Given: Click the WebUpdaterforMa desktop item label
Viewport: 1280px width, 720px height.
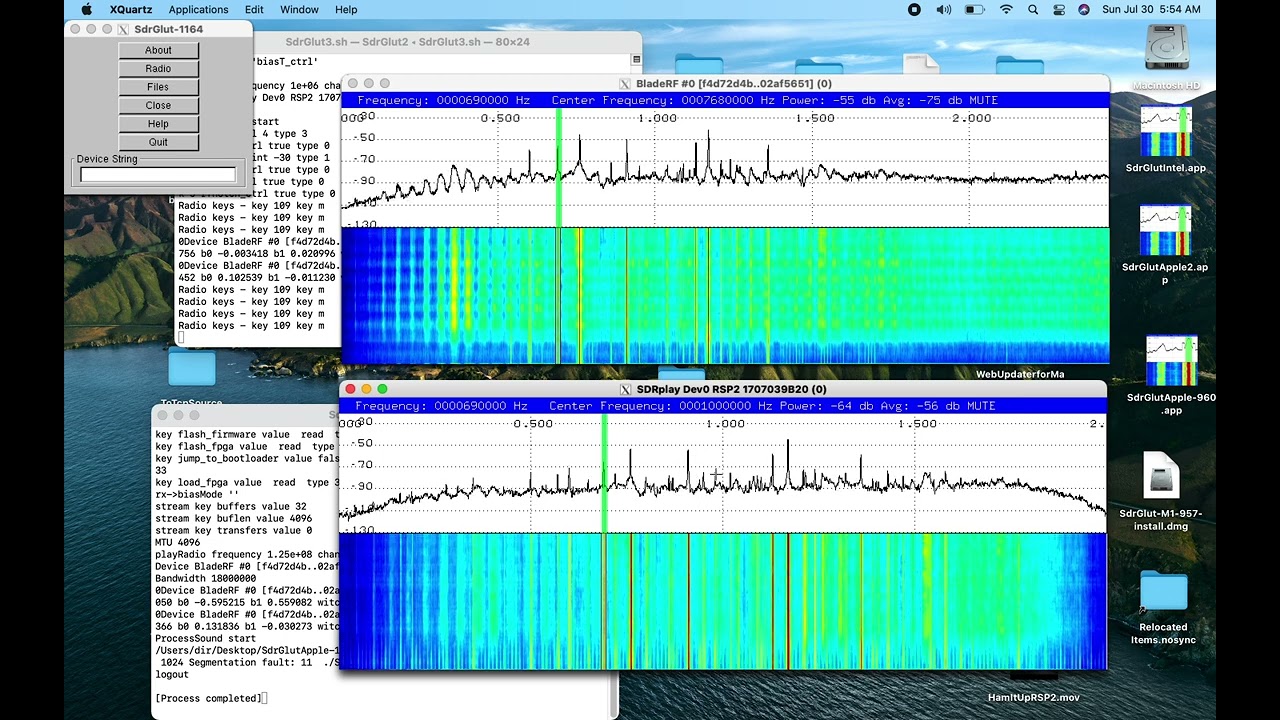Looking at the screenshot, I should [x=1020, y=374].
